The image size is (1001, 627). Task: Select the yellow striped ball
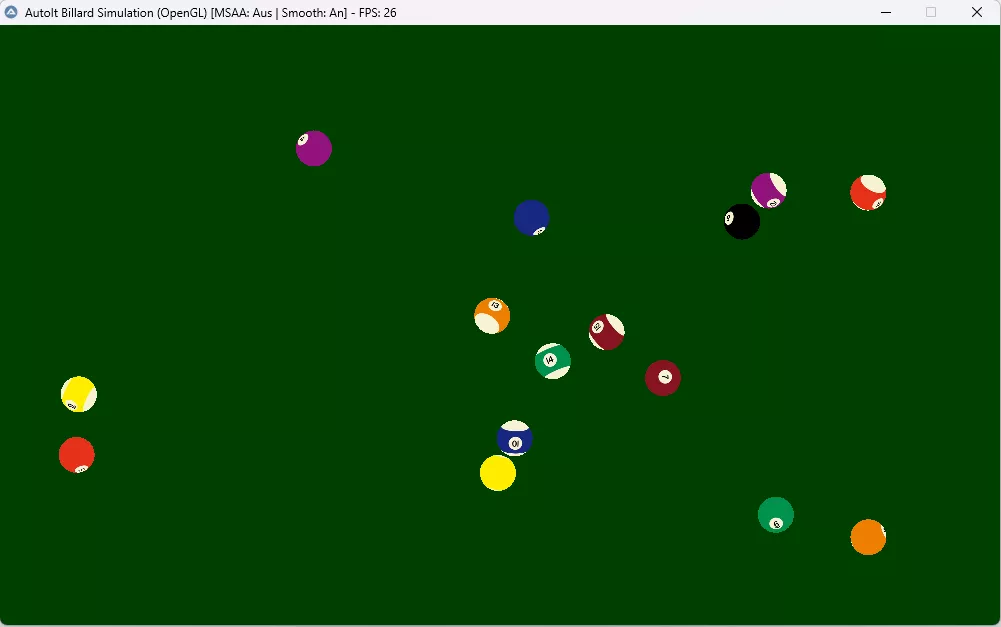pos(79,394)
